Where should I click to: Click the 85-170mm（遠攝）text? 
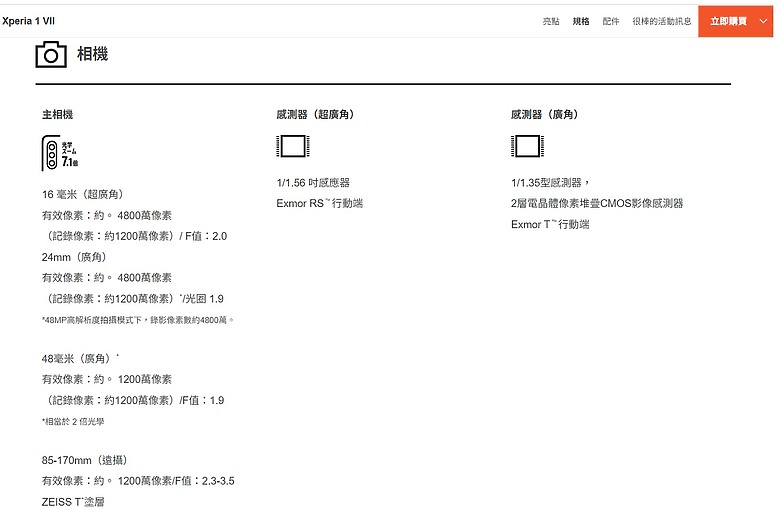(85, 460)
